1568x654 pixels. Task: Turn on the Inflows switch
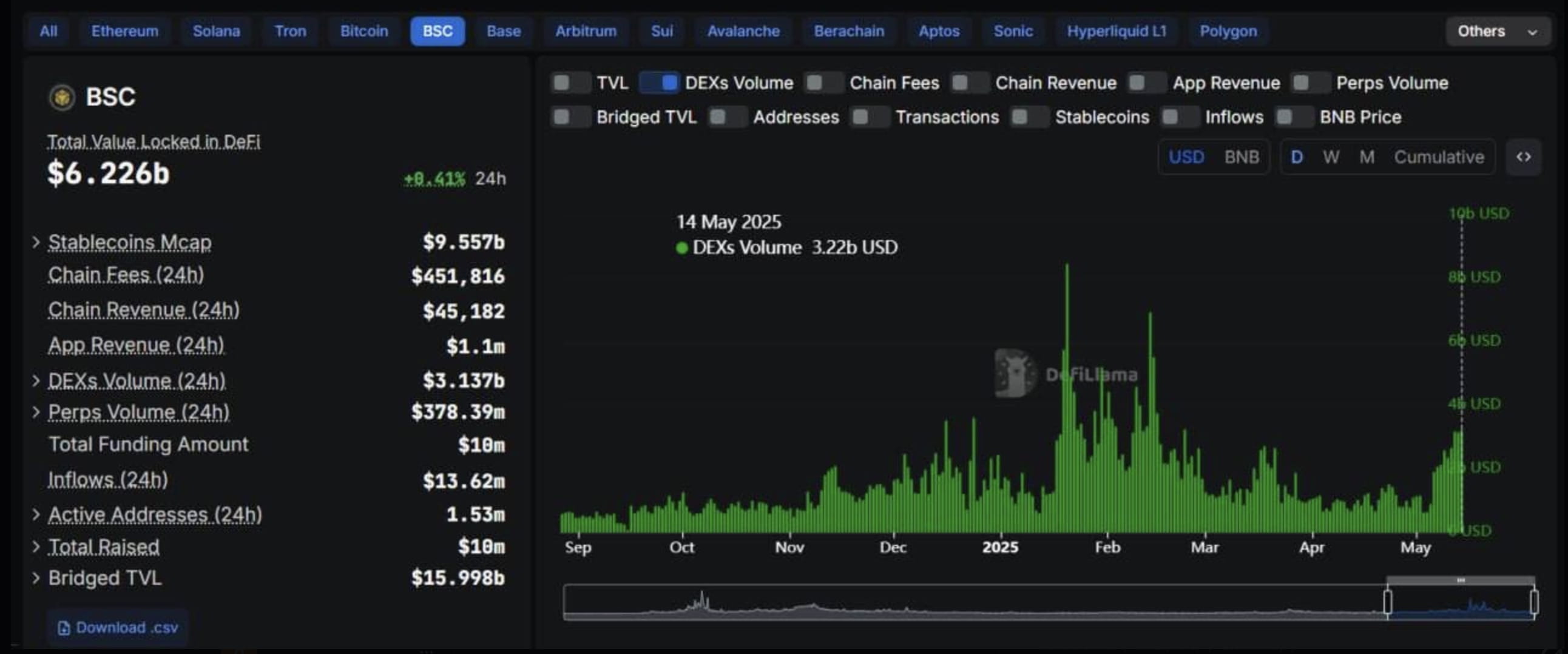click(x=1180, y=117)
